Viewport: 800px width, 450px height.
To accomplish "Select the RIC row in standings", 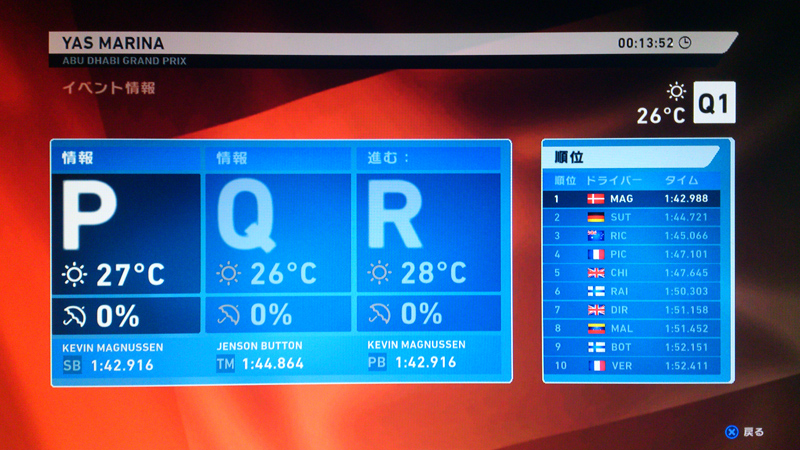I will 632,236.
